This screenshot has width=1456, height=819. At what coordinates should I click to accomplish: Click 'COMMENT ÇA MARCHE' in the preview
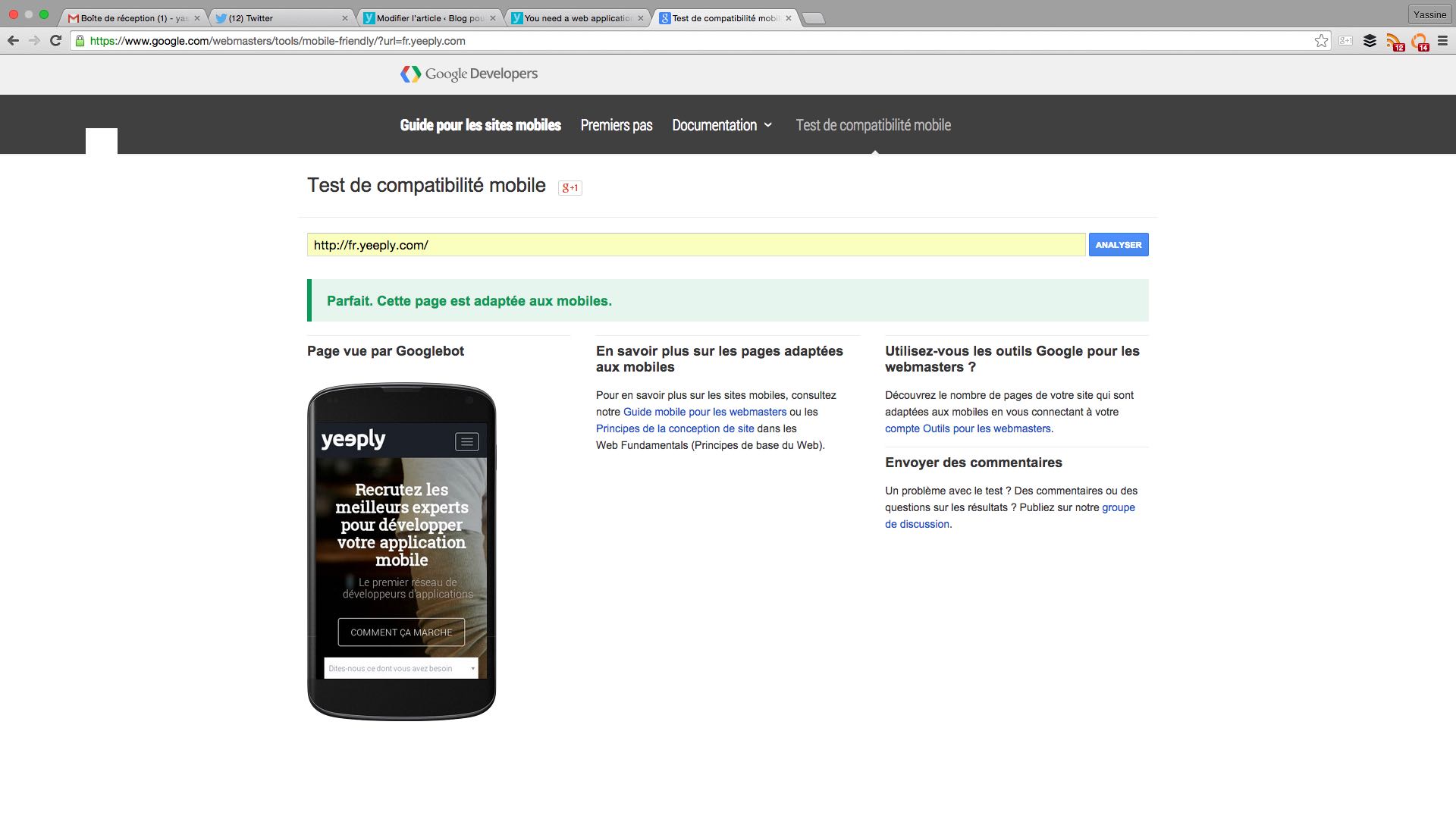(401, 632)
